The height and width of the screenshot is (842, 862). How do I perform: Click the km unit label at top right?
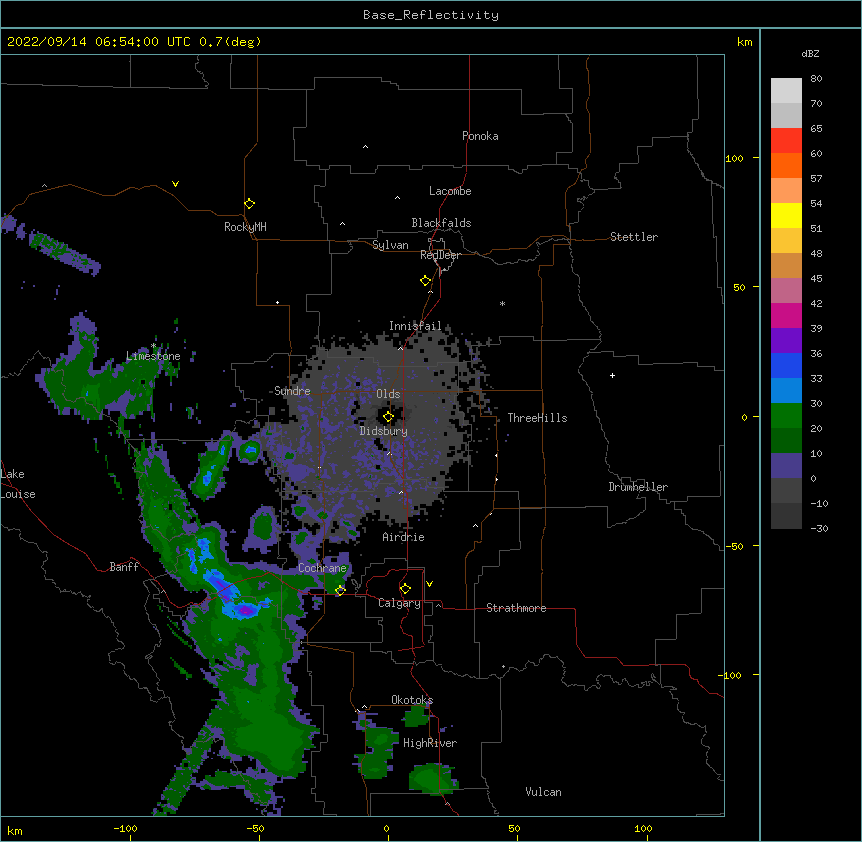[x=745, y=42]
